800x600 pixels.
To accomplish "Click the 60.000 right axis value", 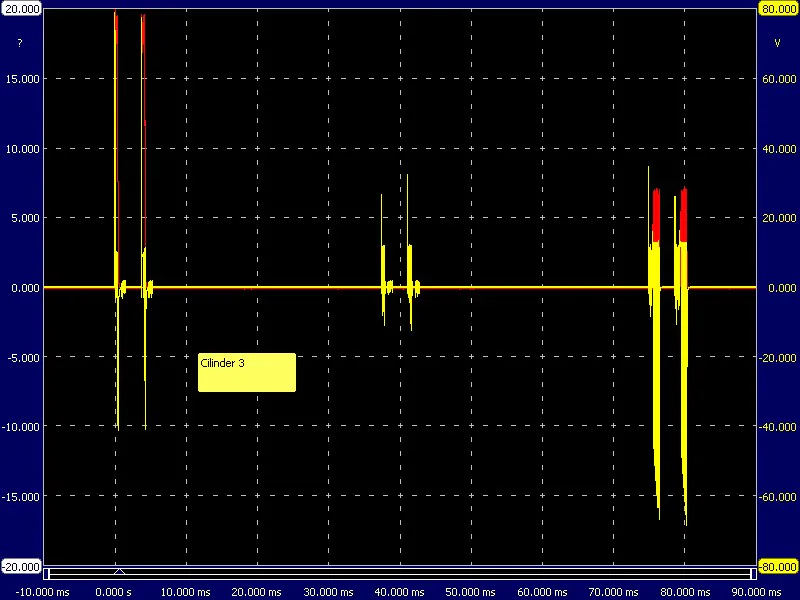I will click(x=779, y=79).
